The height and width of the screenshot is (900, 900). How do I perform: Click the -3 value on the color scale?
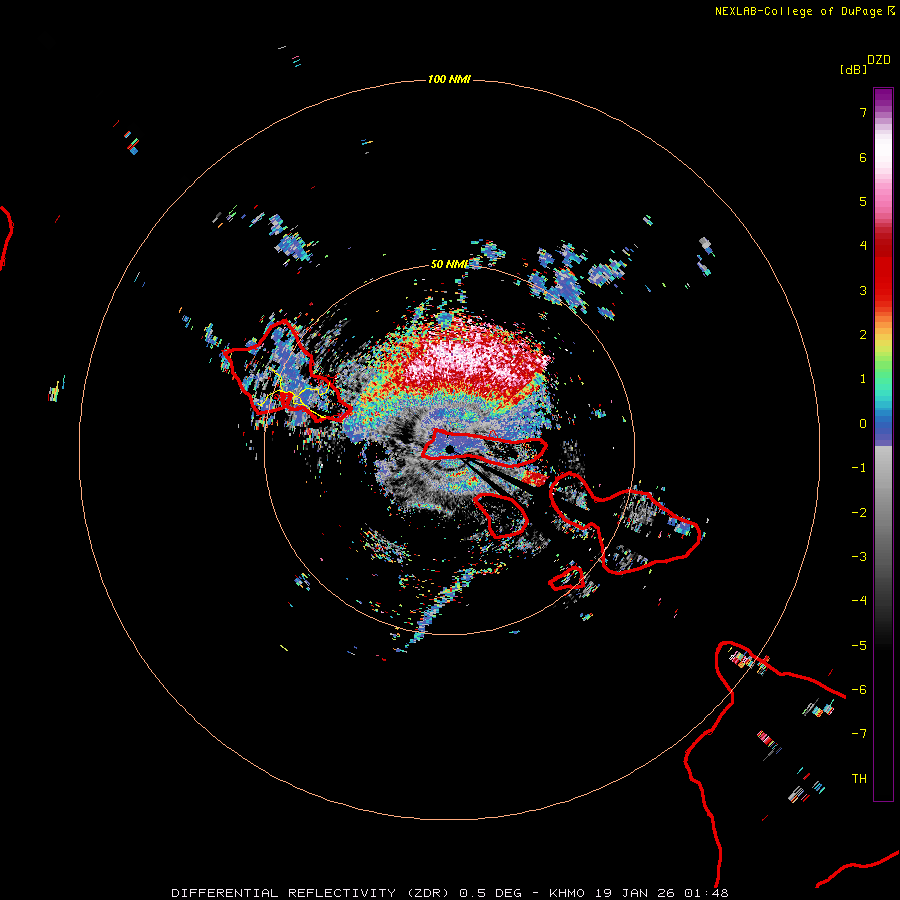point(859,557)
